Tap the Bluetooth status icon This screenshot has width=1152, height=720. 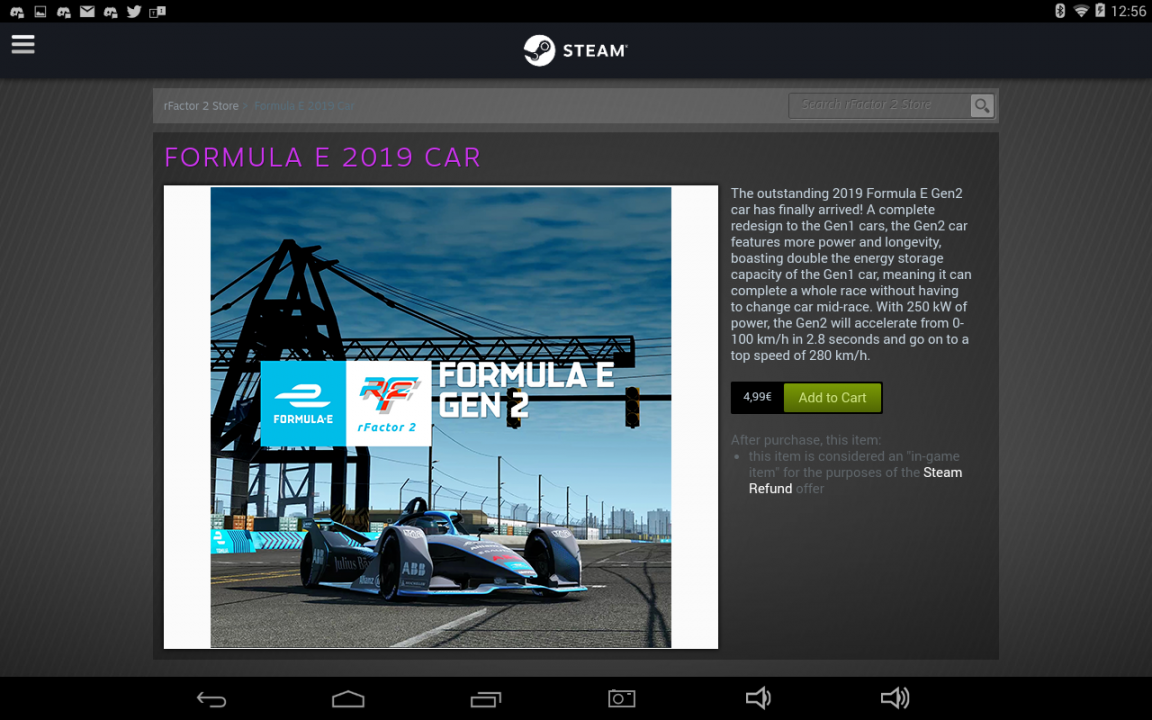pos(1059,10)
